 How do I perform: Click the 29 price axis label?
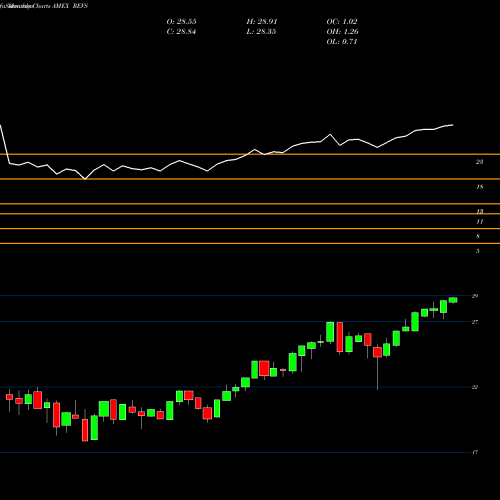(x=475, y=296)
